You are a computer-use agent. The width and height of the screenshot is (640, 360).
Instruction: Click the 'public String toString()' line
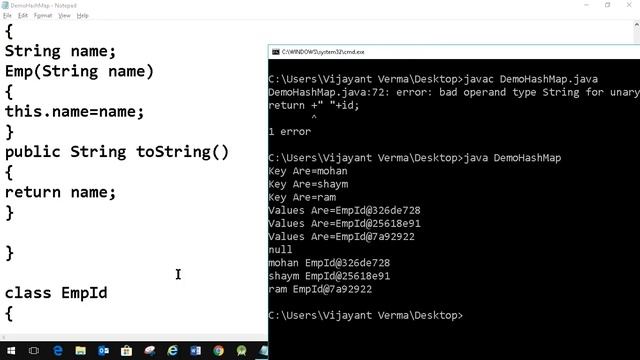(117, 152)
